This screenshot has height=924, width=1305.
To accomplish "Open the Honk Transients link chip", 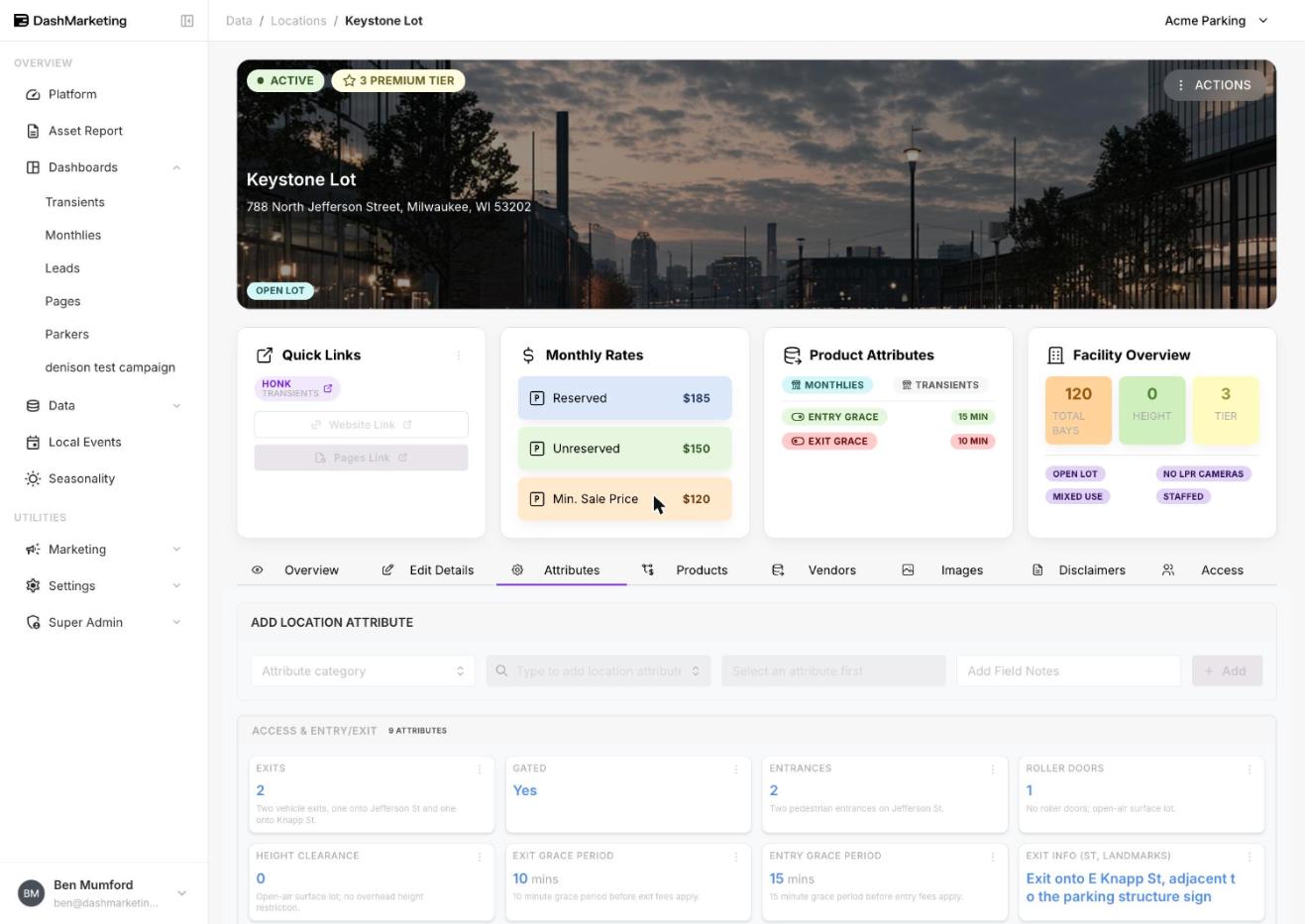I will click(297, 388).
